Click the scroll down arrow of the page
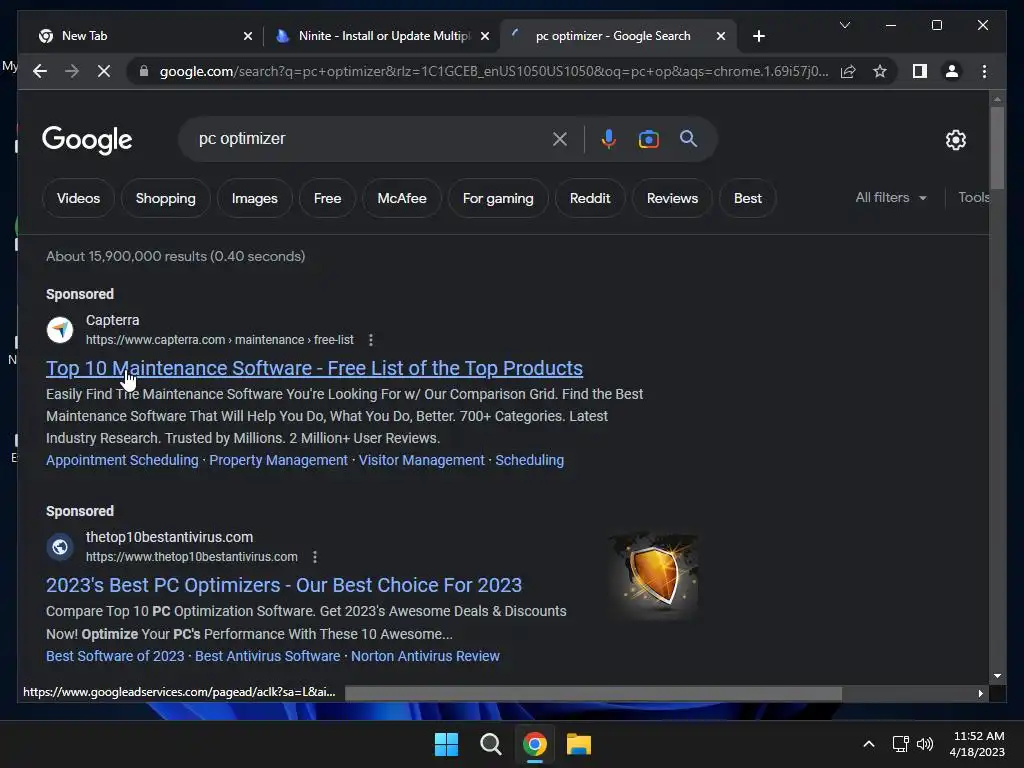The image size is (1024, 768). 997,676
